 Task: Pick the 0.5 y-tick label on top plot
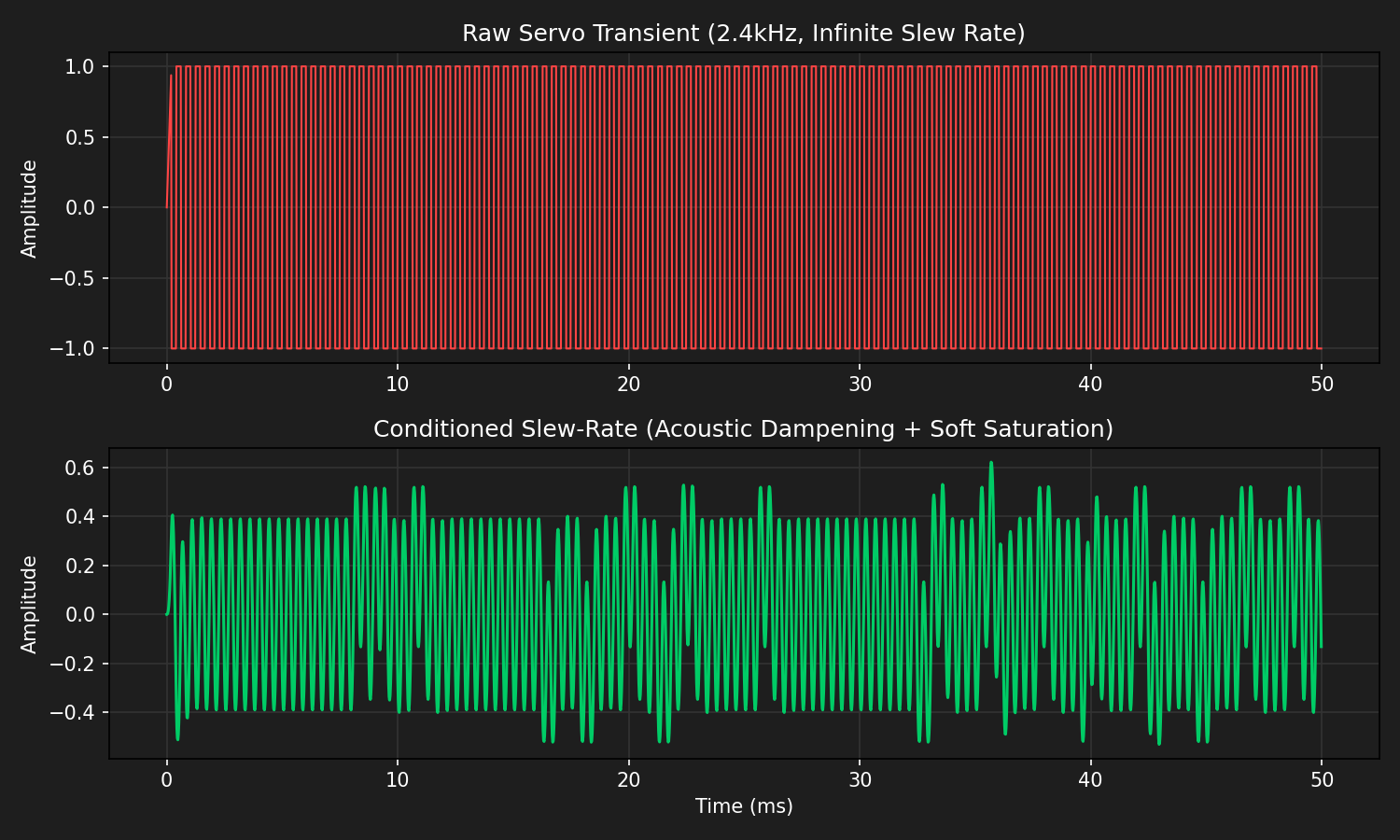pos(80,138)
